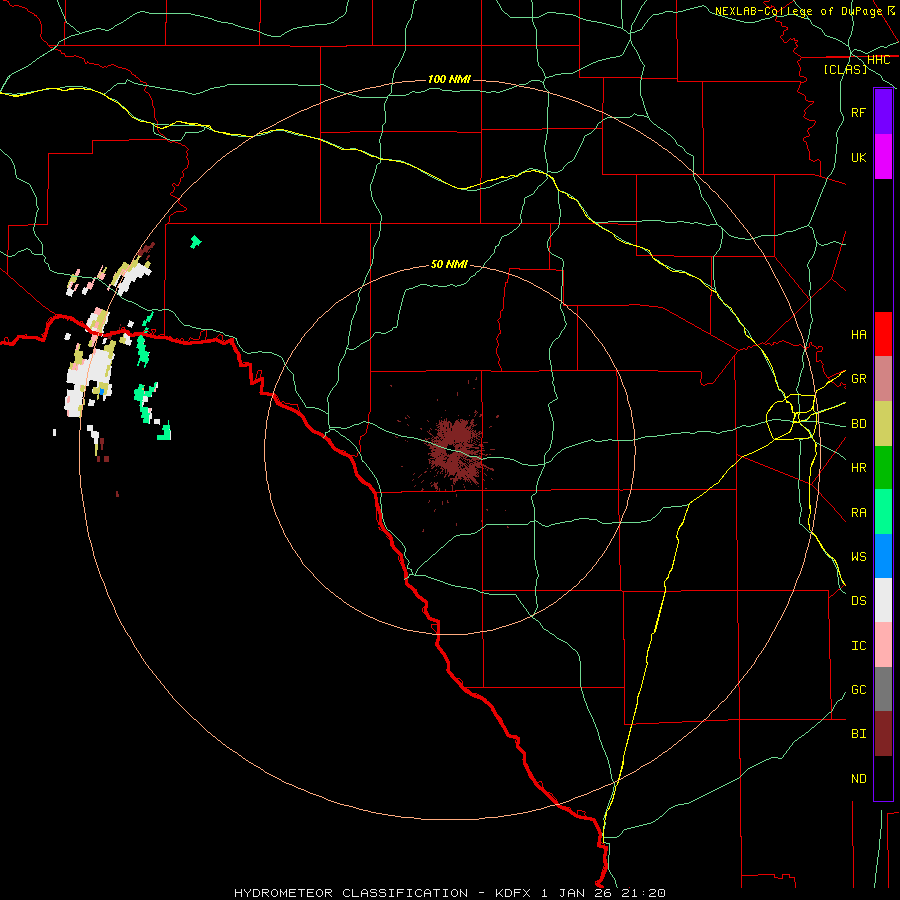
Task: Click the "ND" legend label
Action: tap(859, 778)
